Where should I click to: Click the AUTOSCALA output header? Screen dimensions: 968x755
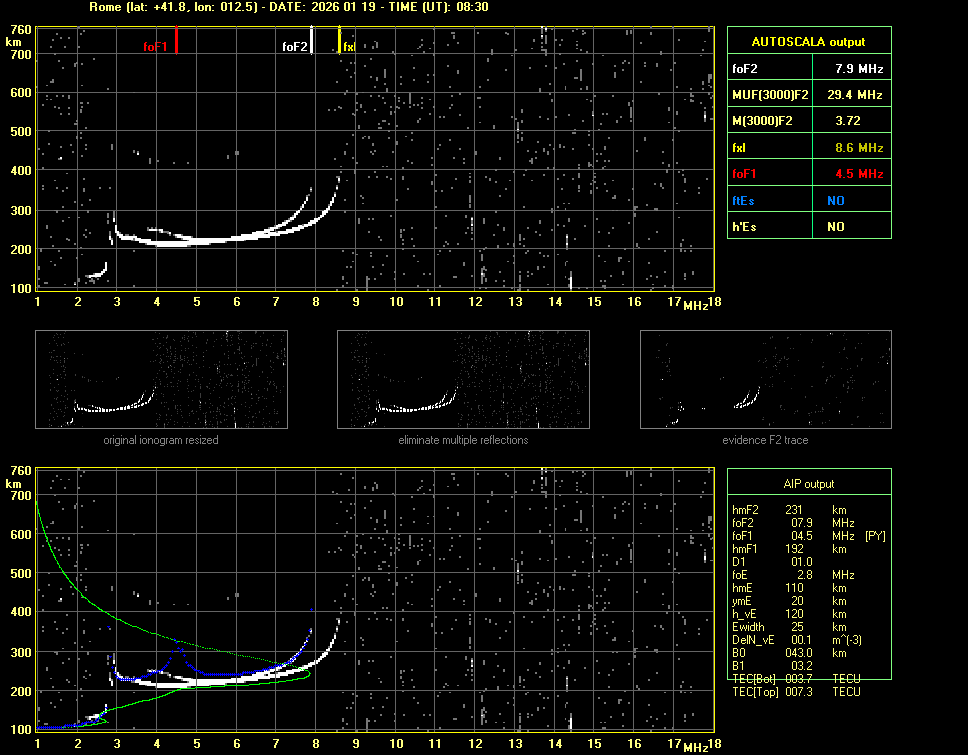(x=808, y=42)
